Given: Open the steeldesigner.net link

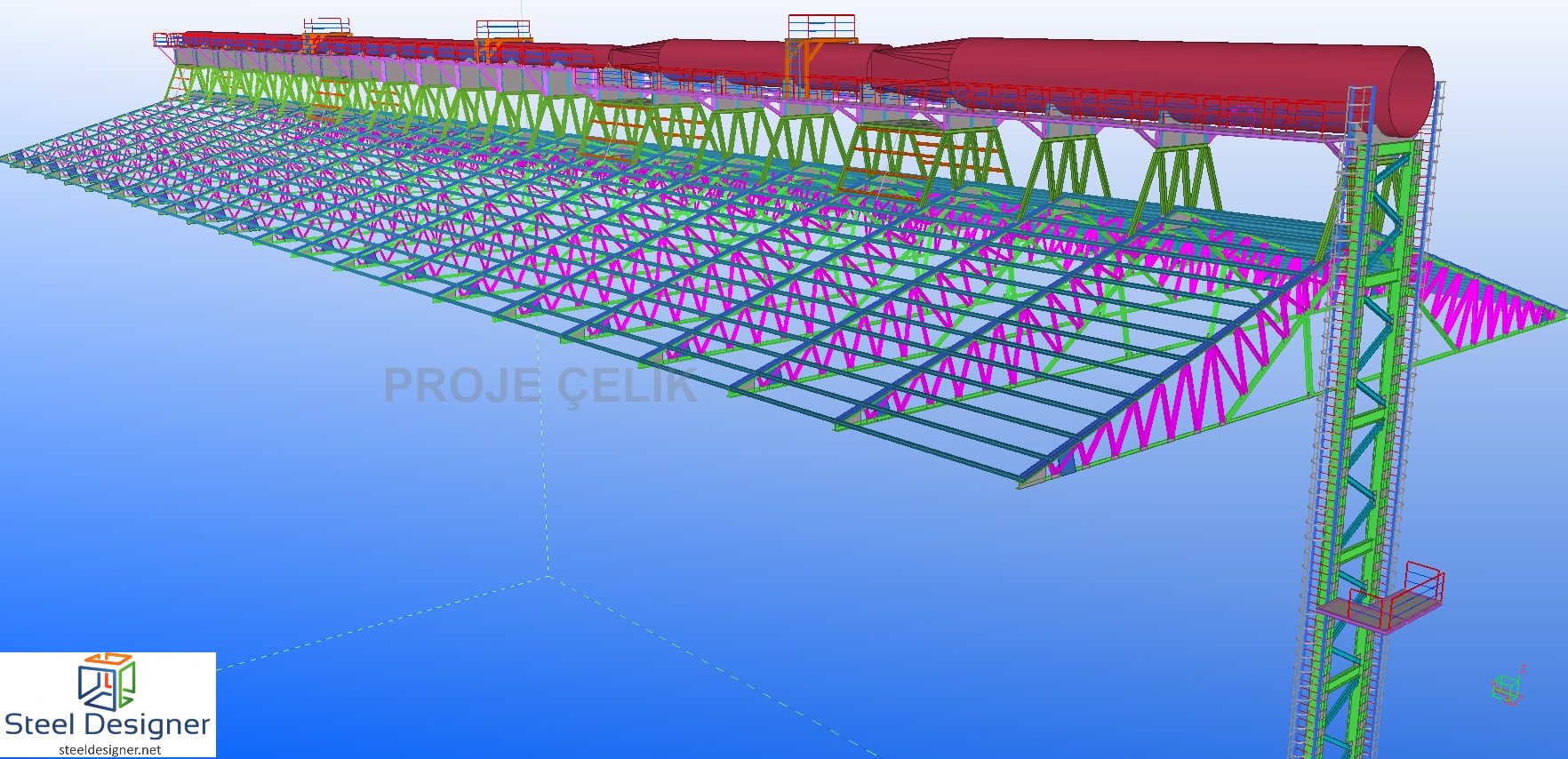Looking at the screenshot, I should point(109,749).
